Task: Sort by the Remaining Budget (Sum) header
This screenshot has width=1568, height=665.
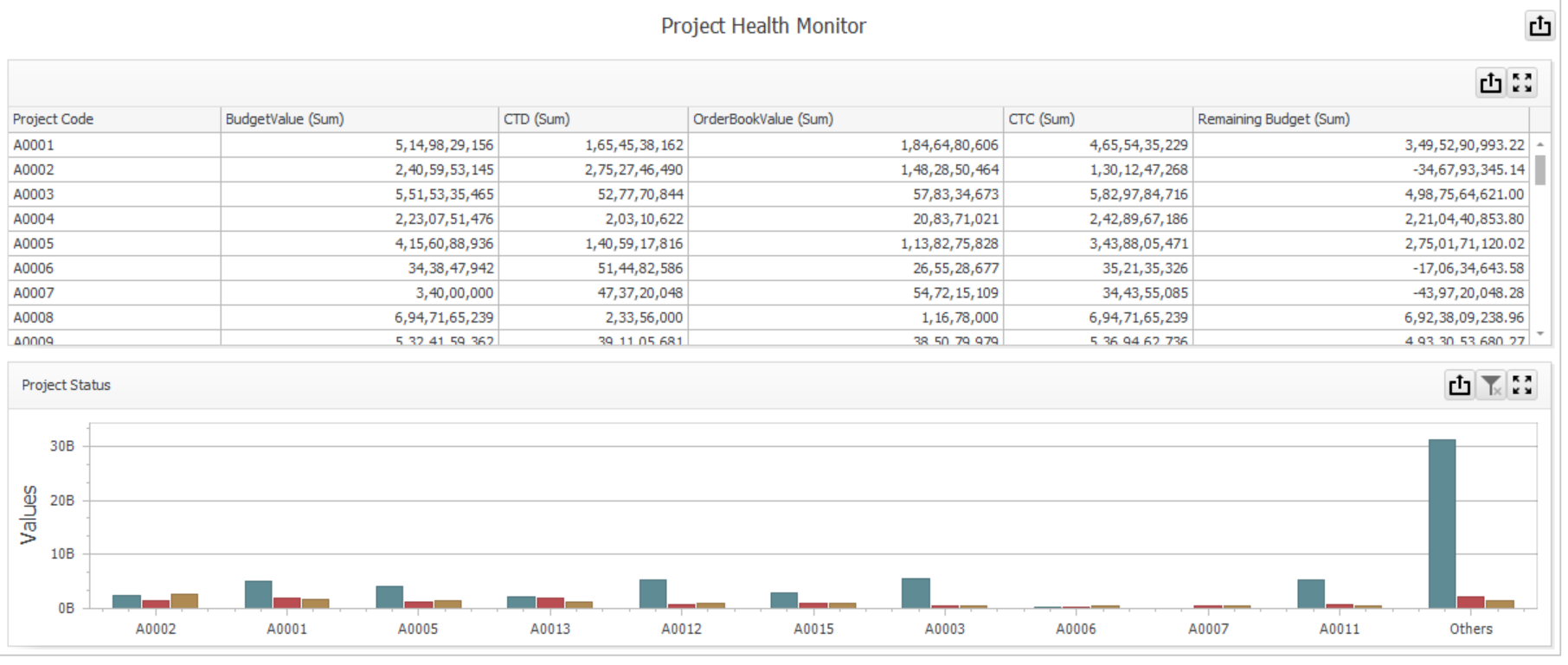Action: click(1359, 119)
